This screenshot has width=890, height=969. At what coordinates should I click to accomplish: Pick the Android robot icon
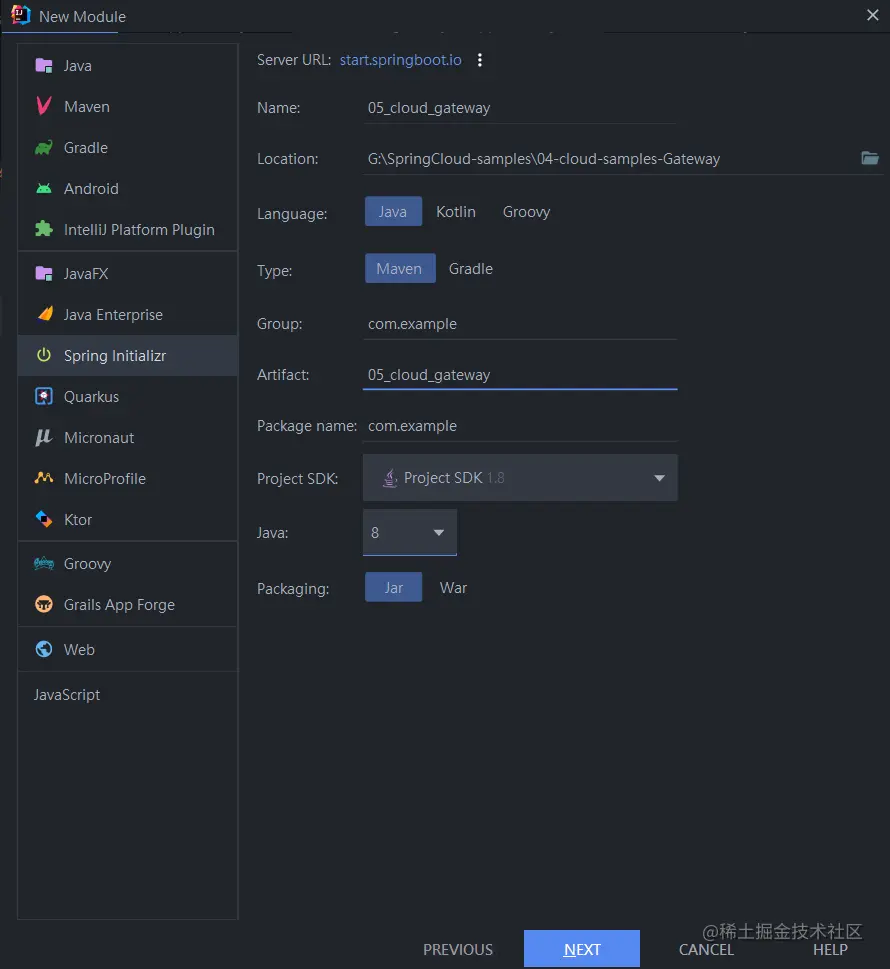[43, 189]
